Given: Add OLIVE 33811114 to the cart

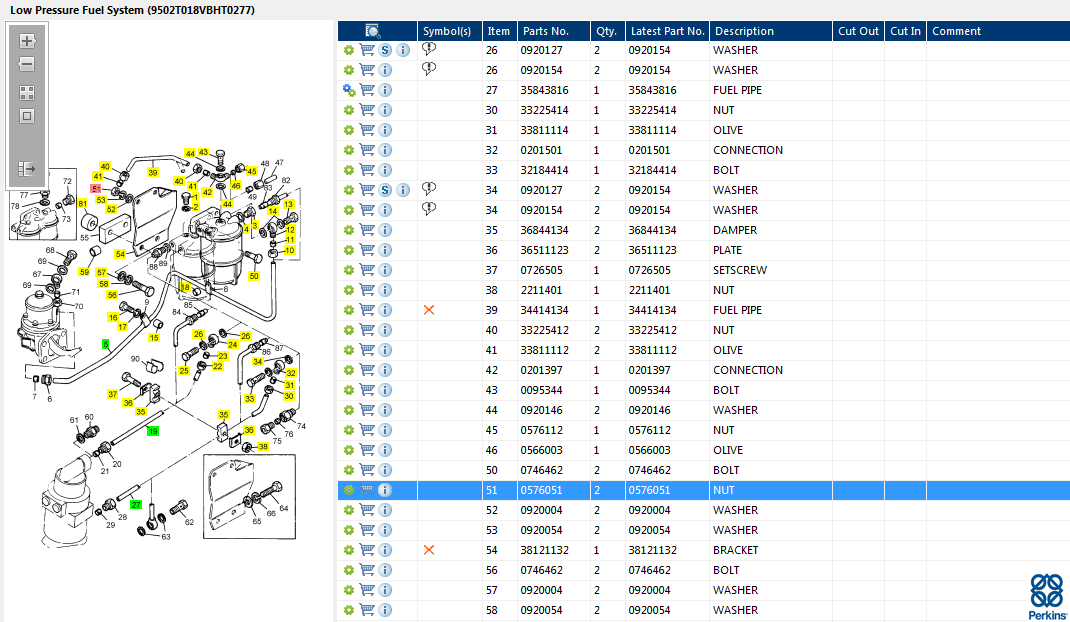Looking at the screenshot, I should (x=367, y=130).
